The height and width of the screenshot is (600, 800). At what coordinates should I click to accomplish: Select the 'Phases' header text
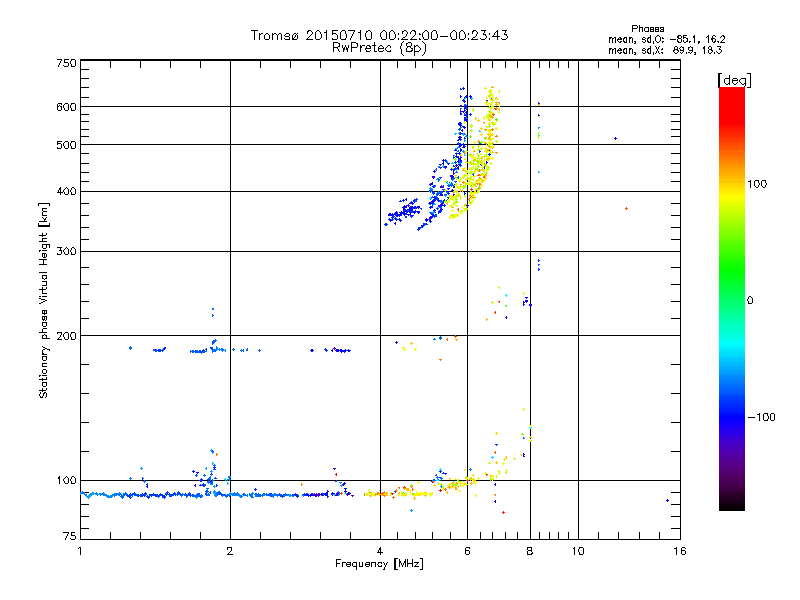tap(647, 29)
